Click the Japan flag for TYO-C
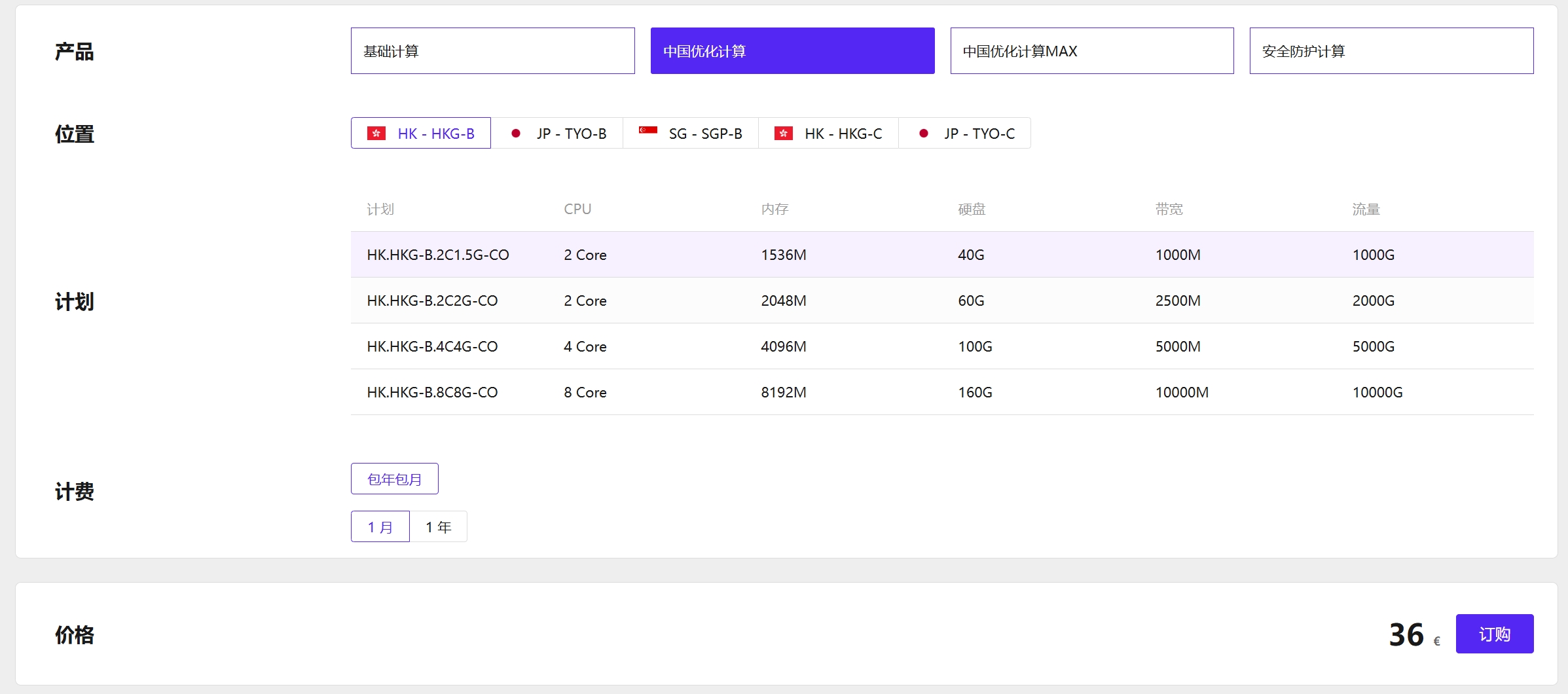The height and width of the screenshot is (694, 1568). click(x=923, y=134)
